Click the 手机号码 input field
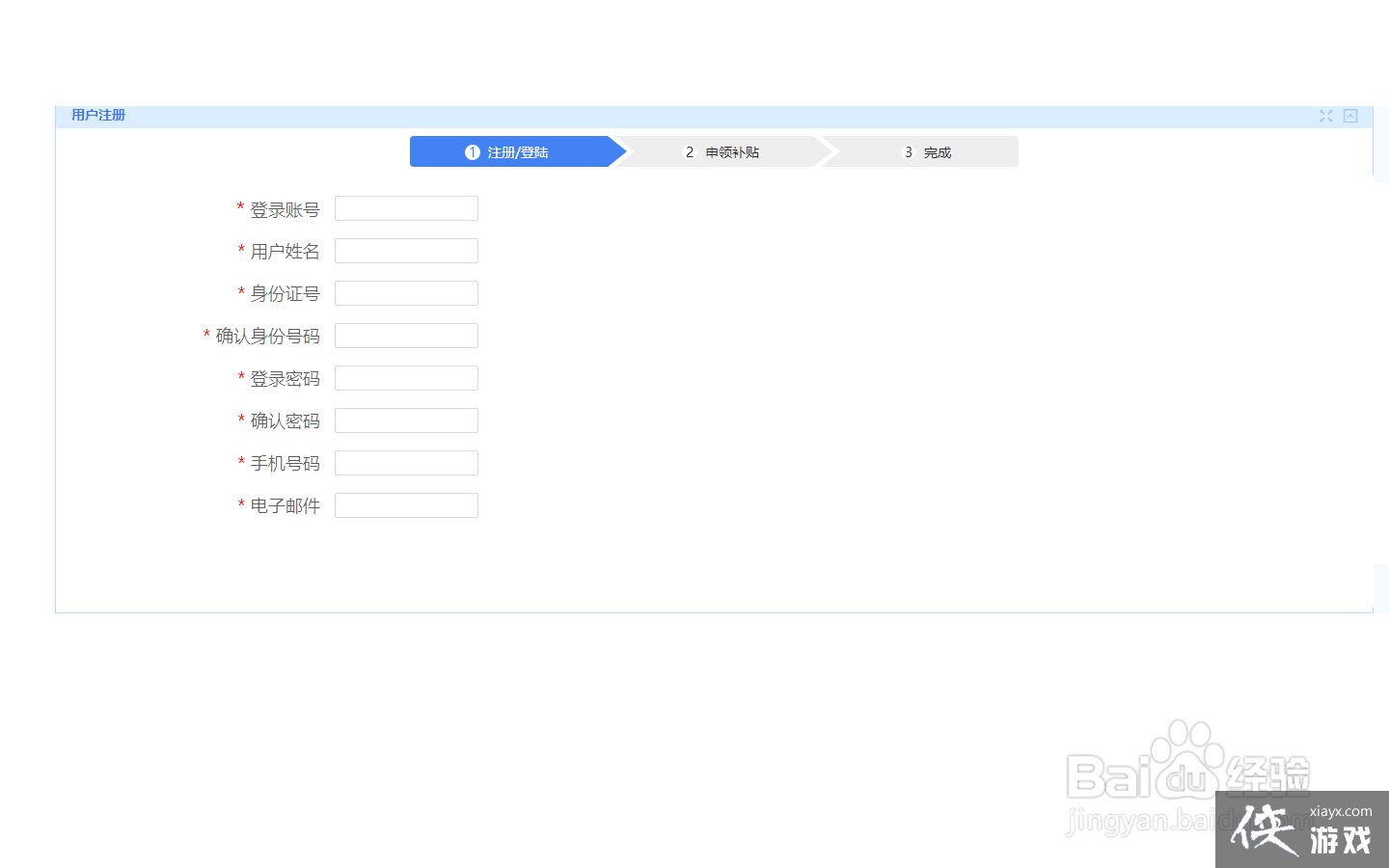The height and width of the screenshot is (868, 1389). (406, 463)
